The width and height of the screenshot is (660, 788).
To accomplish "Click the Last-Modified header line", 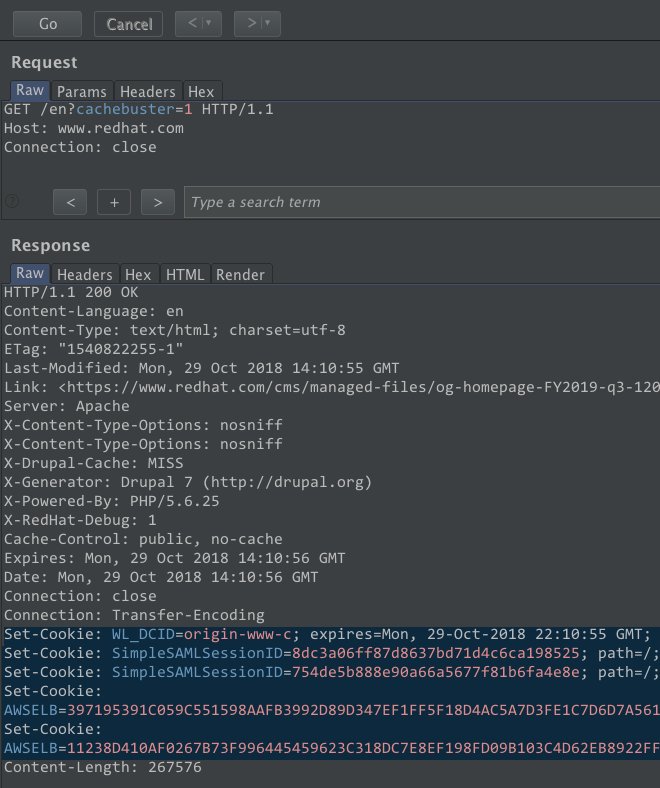I will point(202,368).
